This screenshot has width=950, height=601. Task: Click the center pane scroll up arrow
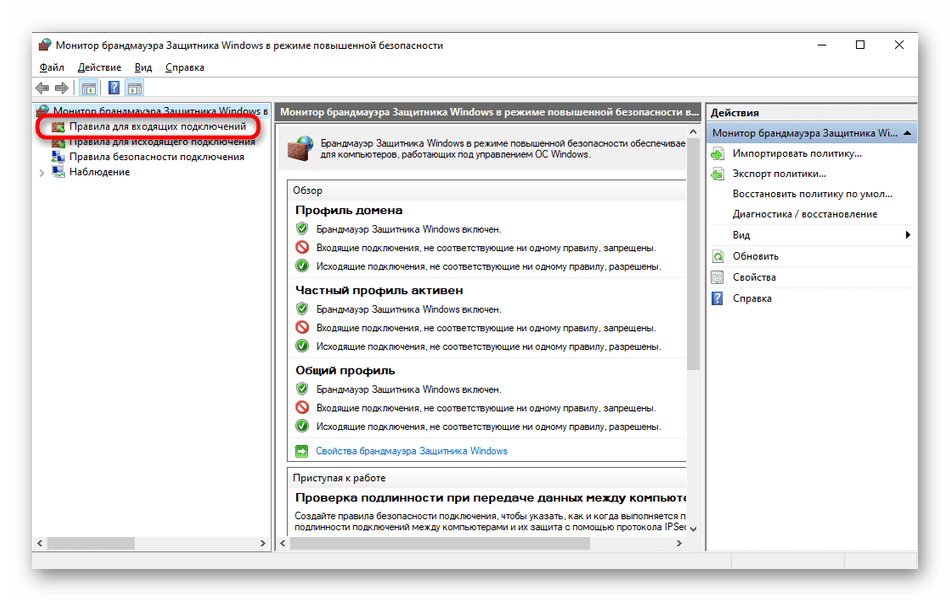click(x=693, y=131)
